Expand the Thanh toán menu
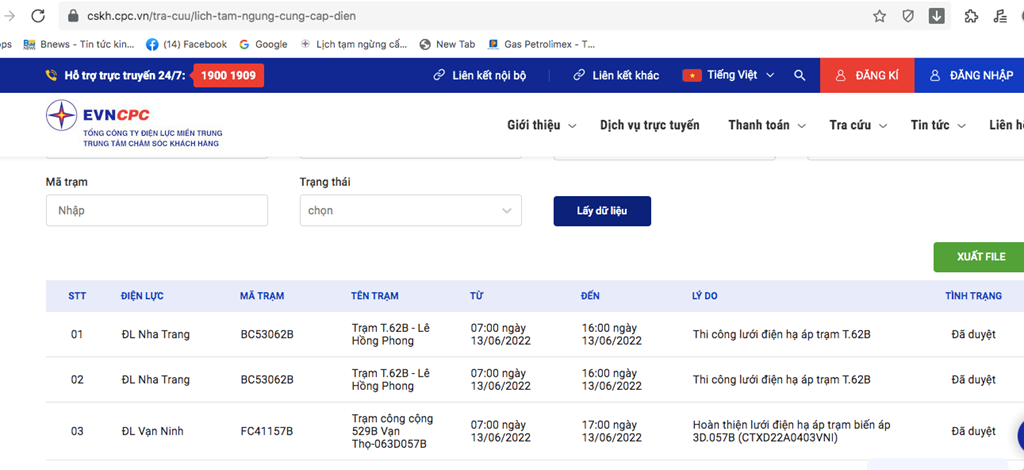The image size is (1024, 470). [x=765, y=125]
